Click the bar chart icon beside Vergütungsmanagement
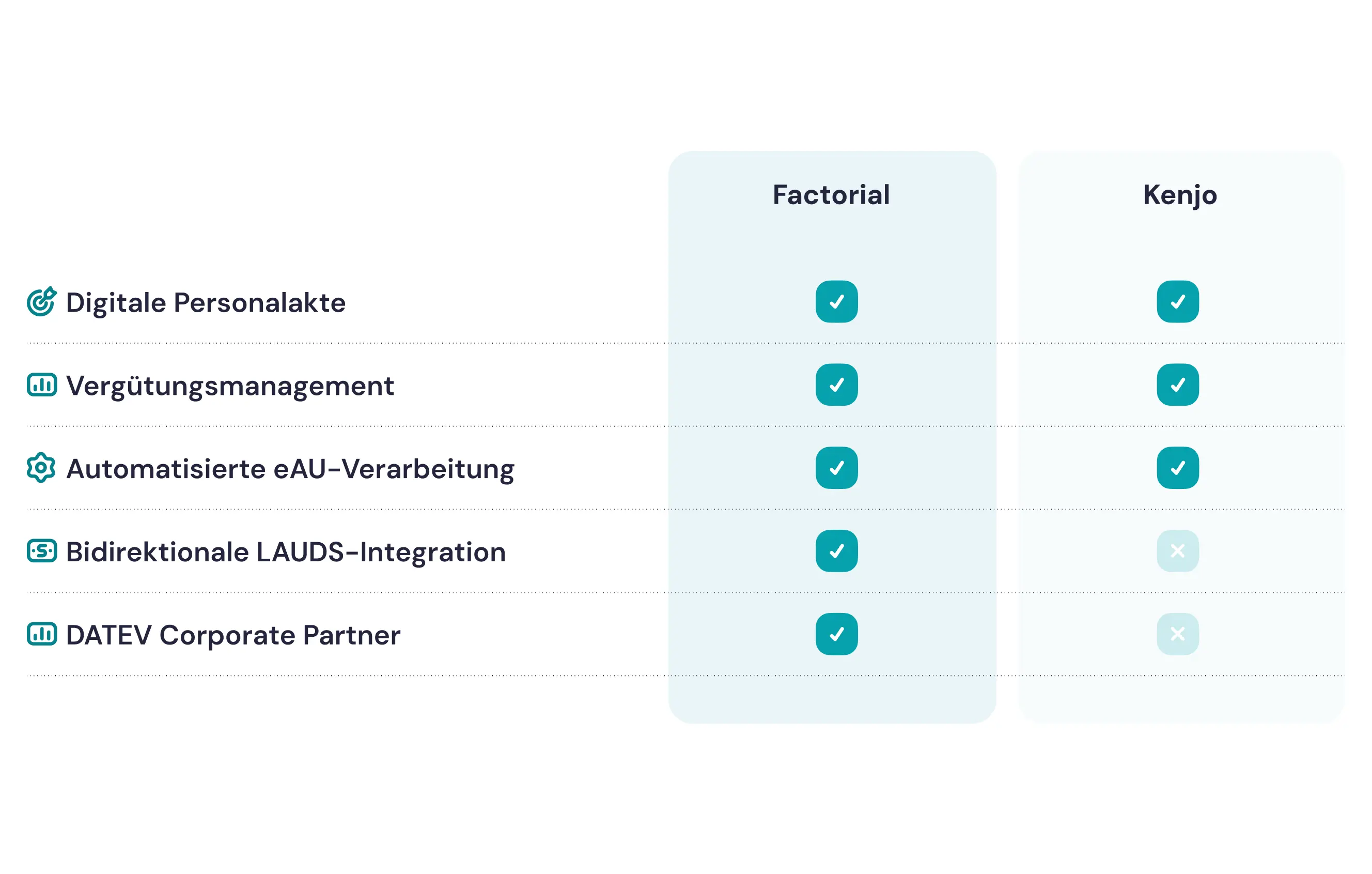 (x=42, y=385)
